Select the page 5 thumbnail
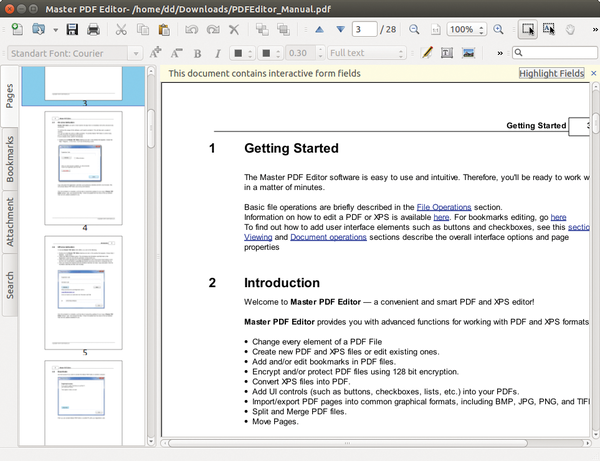The width and height of the screenshot is (600, 461). [x=83, y=293]
